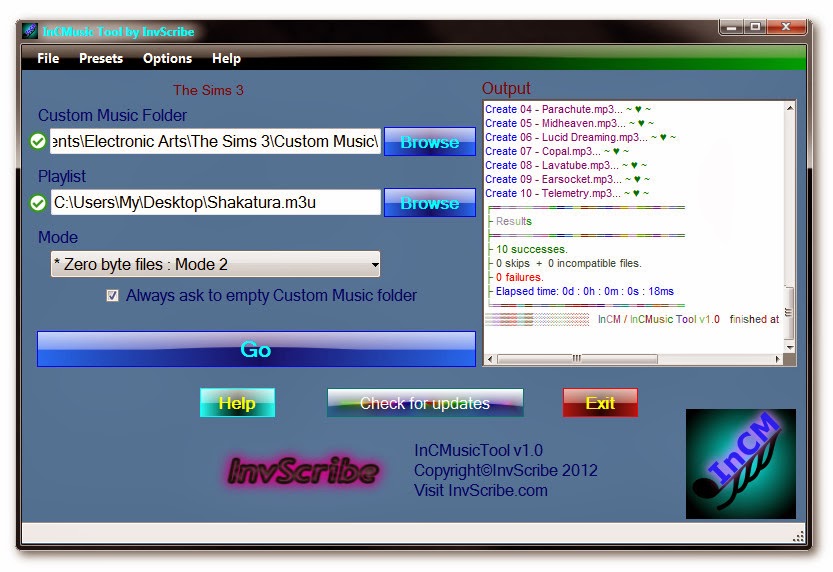Click the 0 failures result line
Viewport: 833px width, 572px height.
click(519, 277)
